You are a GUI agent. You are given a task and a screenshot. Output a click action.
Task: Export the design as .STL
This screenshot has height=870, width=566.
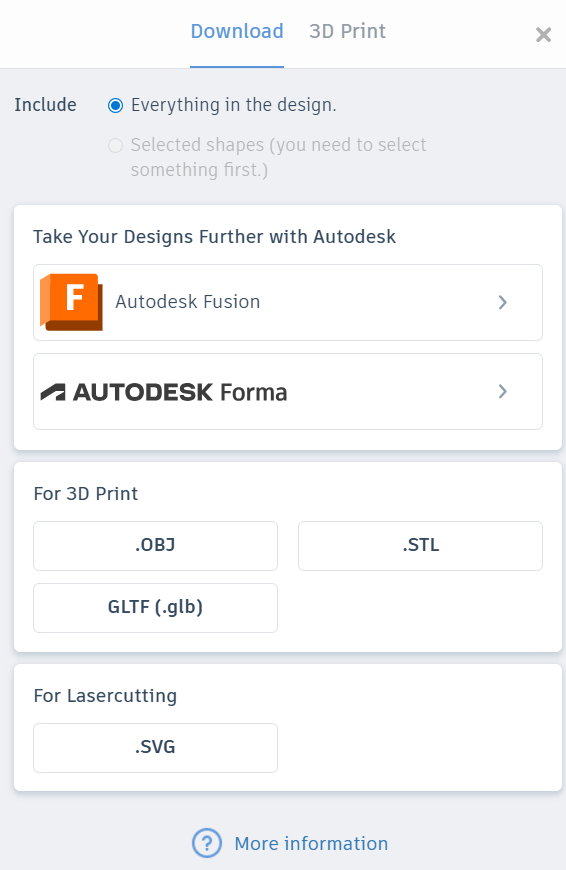(420, 545)
